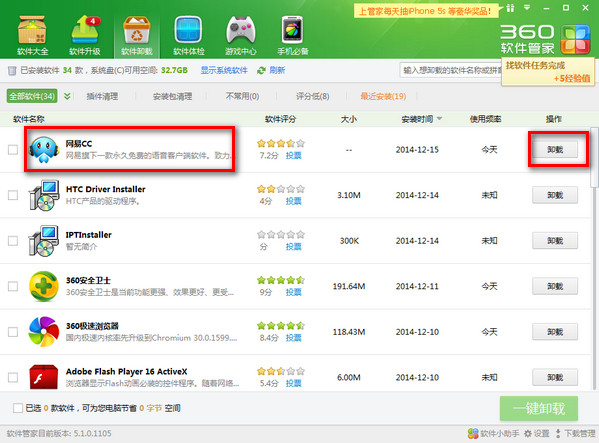Open 软件小助手 icon in status bar
The image size is (599, 443).
click(x=473, y=433)
